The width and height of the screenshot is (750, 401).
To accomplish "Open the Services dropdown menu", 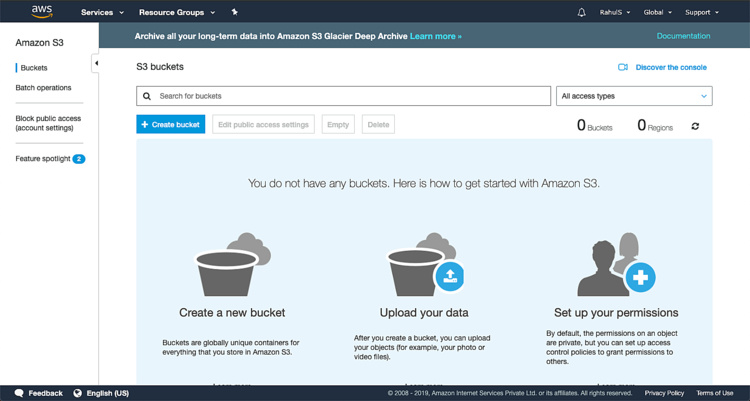I will [102, 12].
